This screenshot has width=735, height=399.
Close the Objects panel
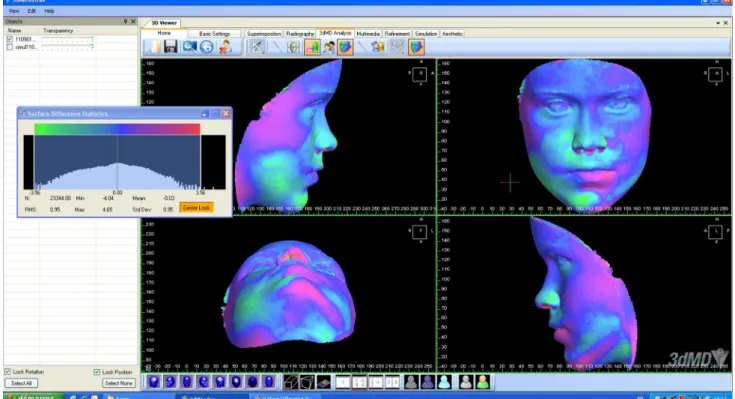click(133, 22)
